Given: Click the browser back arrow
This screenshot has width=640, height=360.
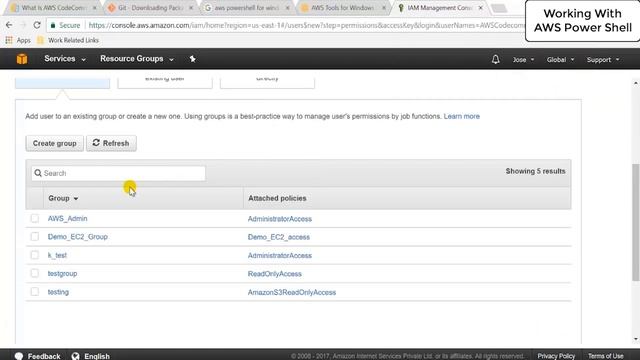Looking at the screenshot, I should [9, 25].
